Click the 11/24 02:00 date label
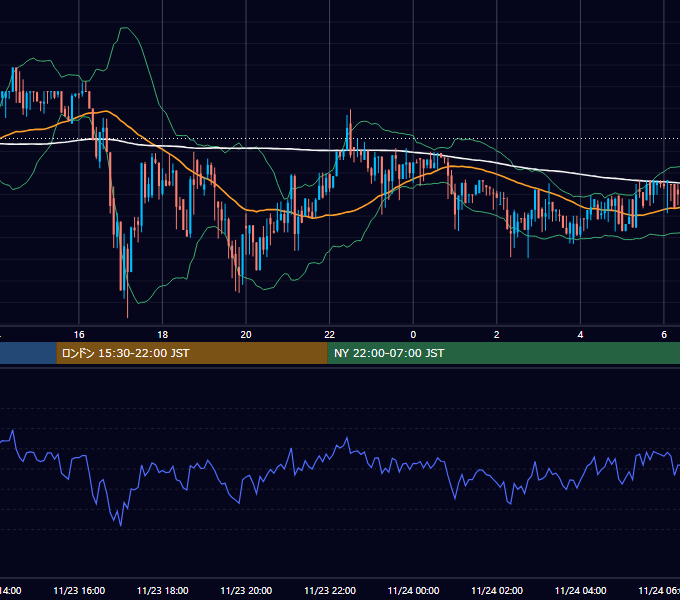 point(497,591)
